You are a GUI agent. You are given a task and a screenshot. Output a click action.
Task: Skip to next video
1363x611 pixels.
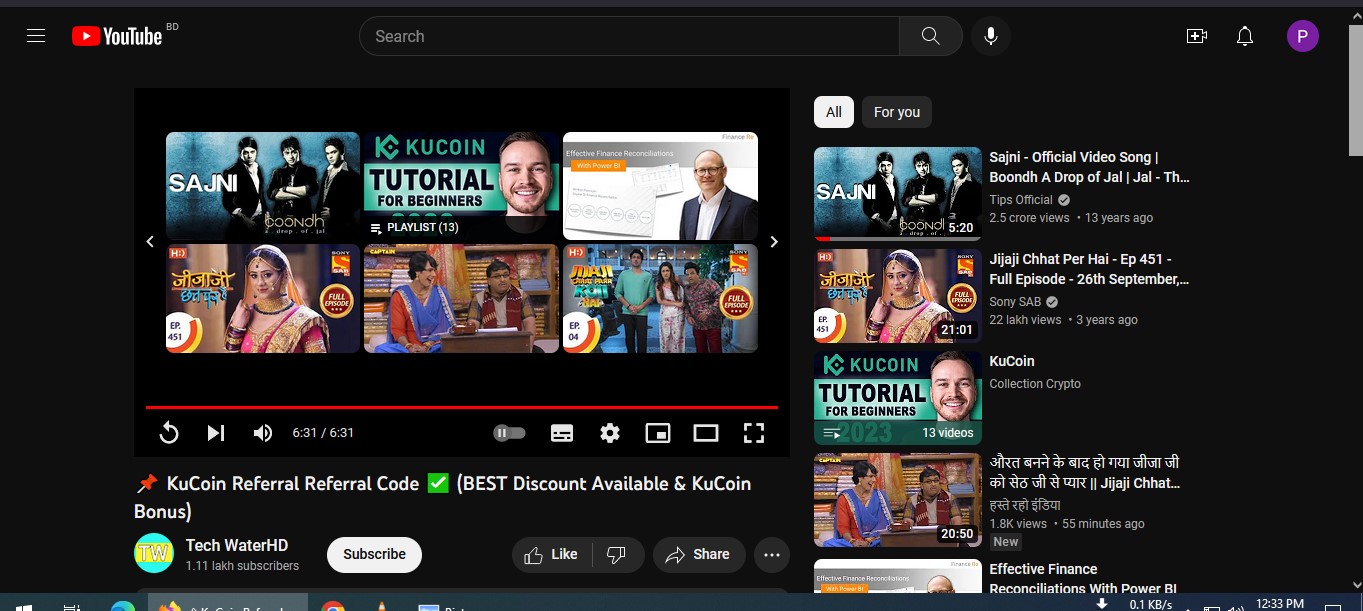215,433
